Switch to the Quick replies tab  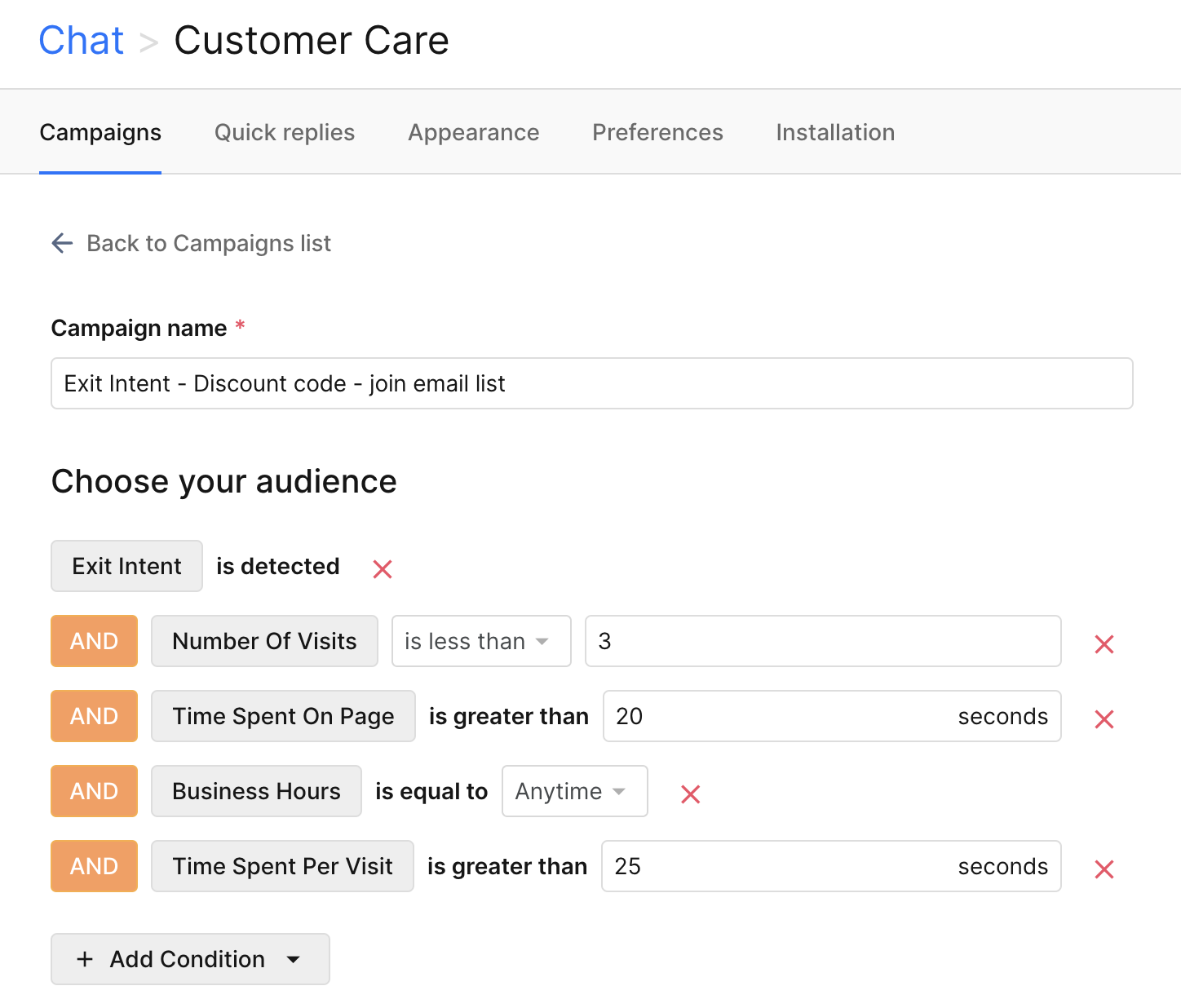click(x=285, y=132)
